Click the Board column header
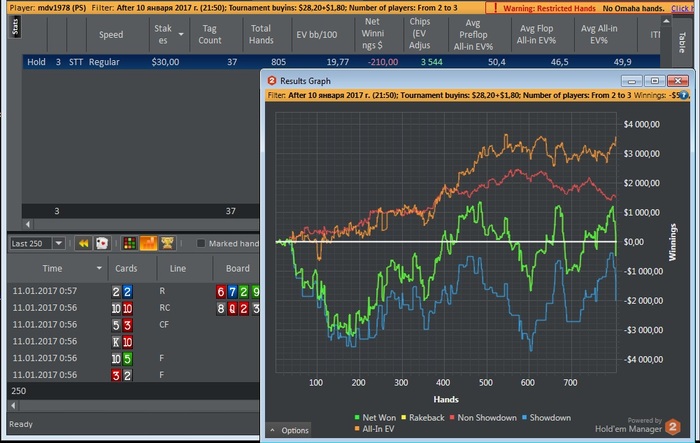The width and height of the screenshot is (700, 443). (x=238, y=268)
